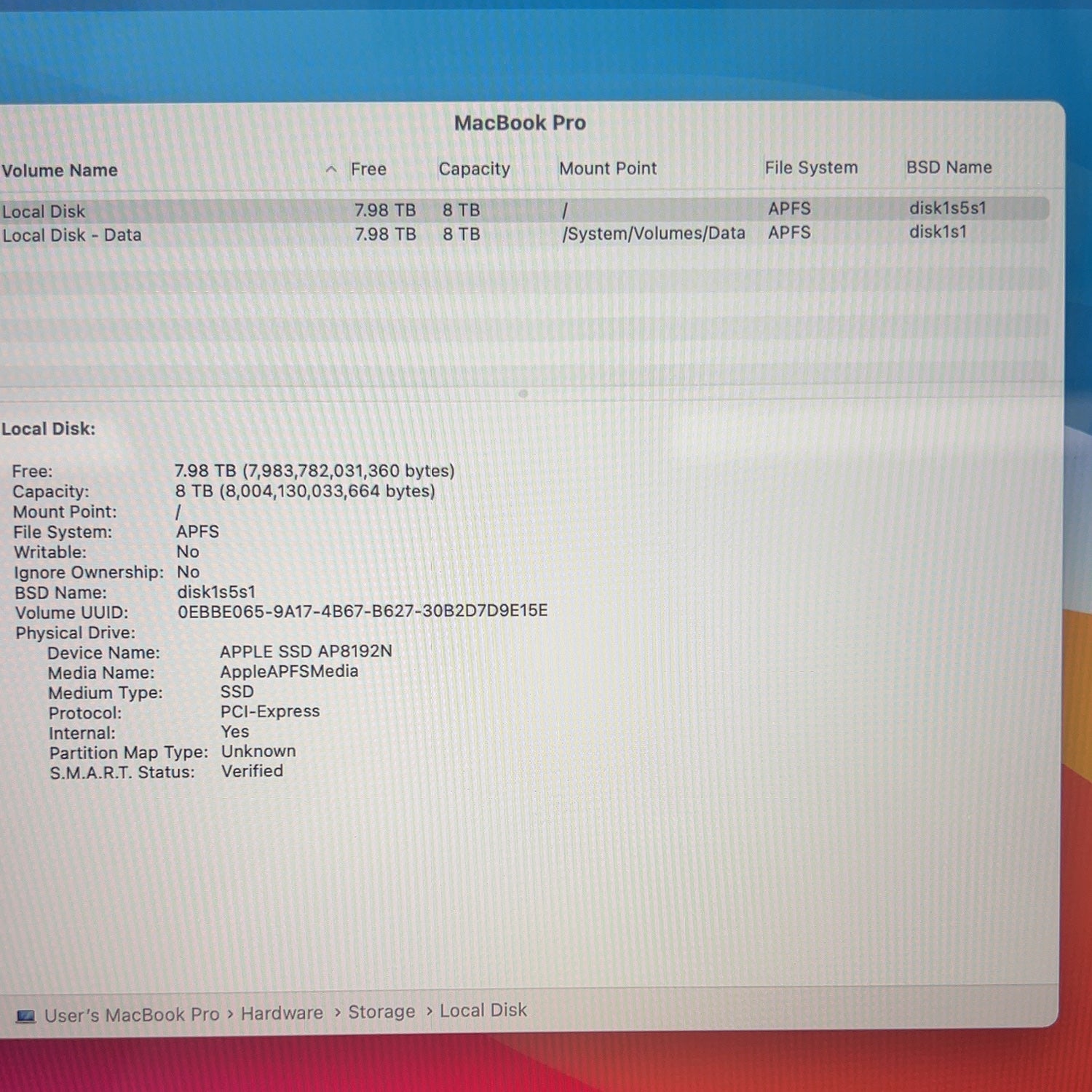Screen dimensions: 1092x1092
Task: Select the Local Disk volume row
Action: click(x=524, y=210)
